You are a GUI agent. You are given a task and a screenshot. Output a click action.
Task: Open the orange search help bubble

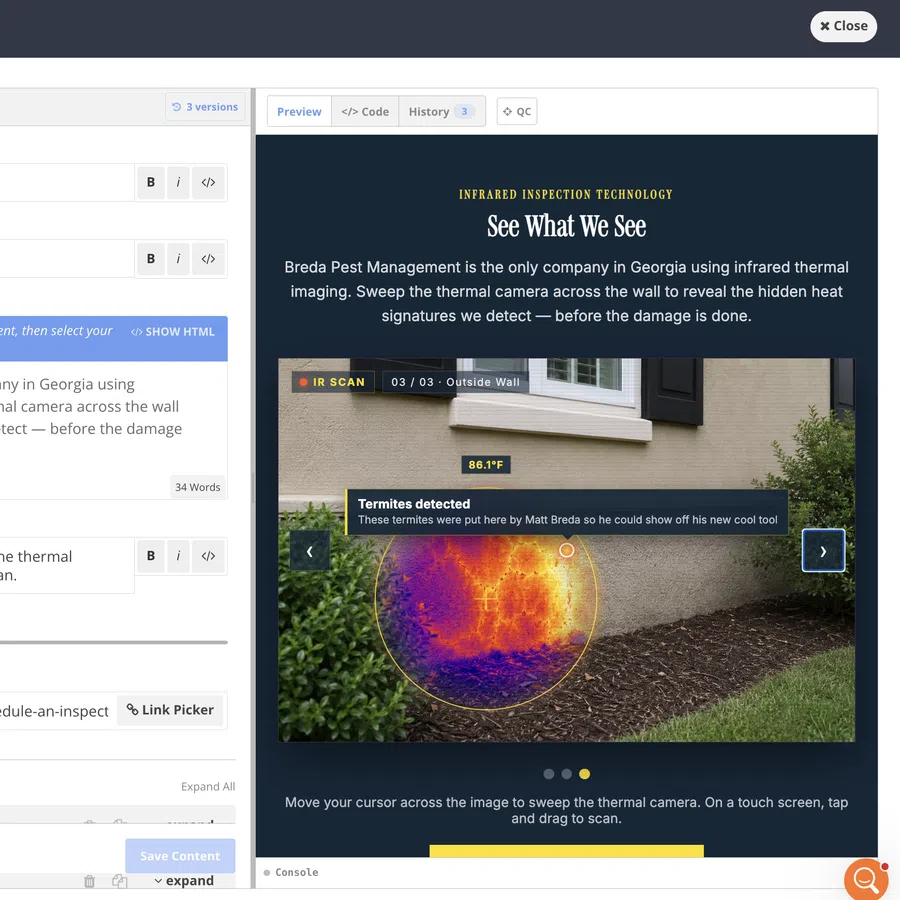[866, 879]
